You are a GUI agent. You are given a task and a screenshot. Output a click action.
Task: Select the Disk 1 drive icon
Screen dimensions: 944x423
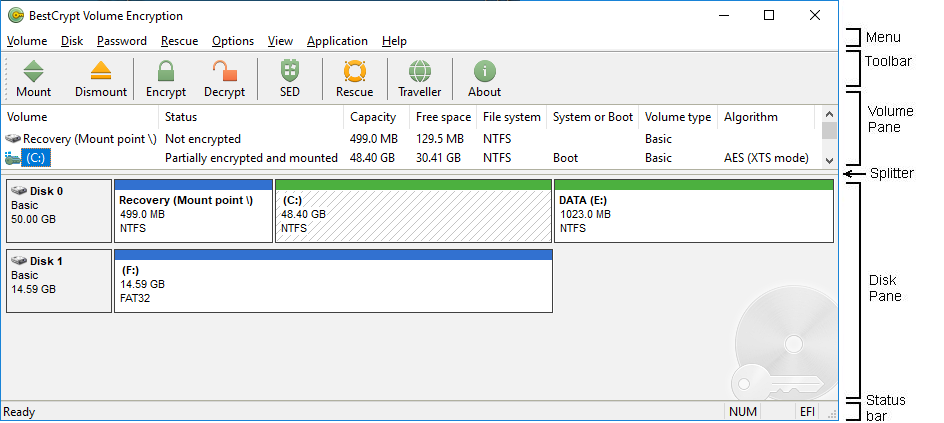pyautogui.click(x=19, y=261)
